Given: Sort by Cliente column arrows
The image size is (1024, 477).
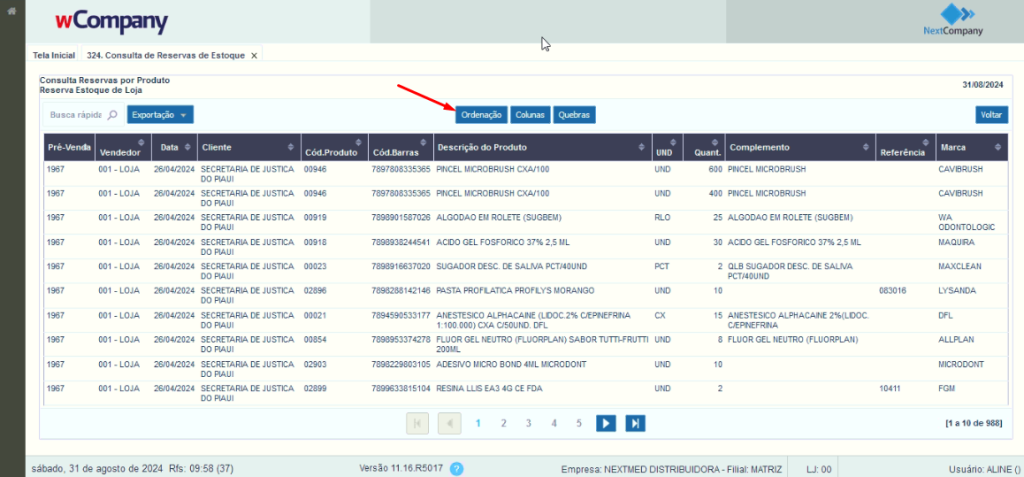Looking at the screenshot, I should pyautogui.click(x=291, y=148).
